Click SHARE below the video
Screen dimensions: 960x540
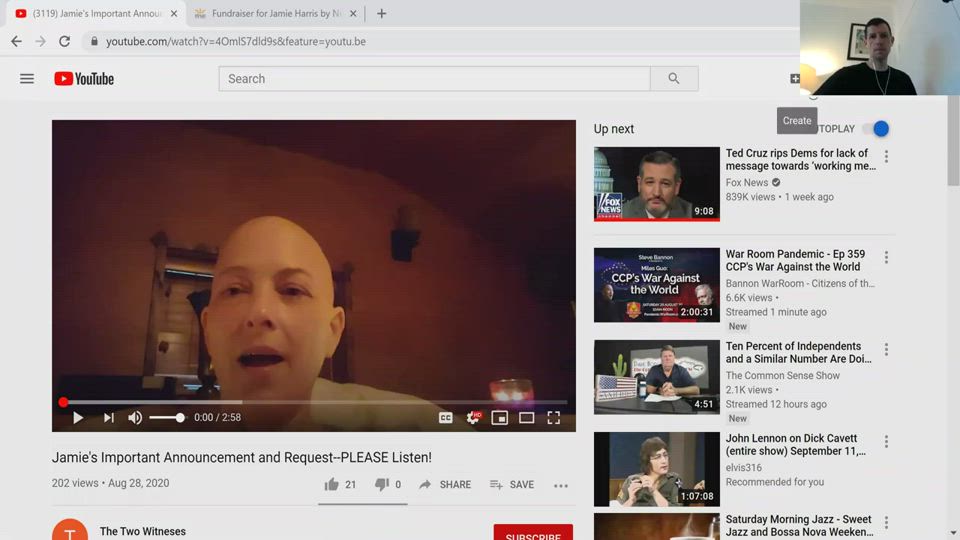point(445,484)
